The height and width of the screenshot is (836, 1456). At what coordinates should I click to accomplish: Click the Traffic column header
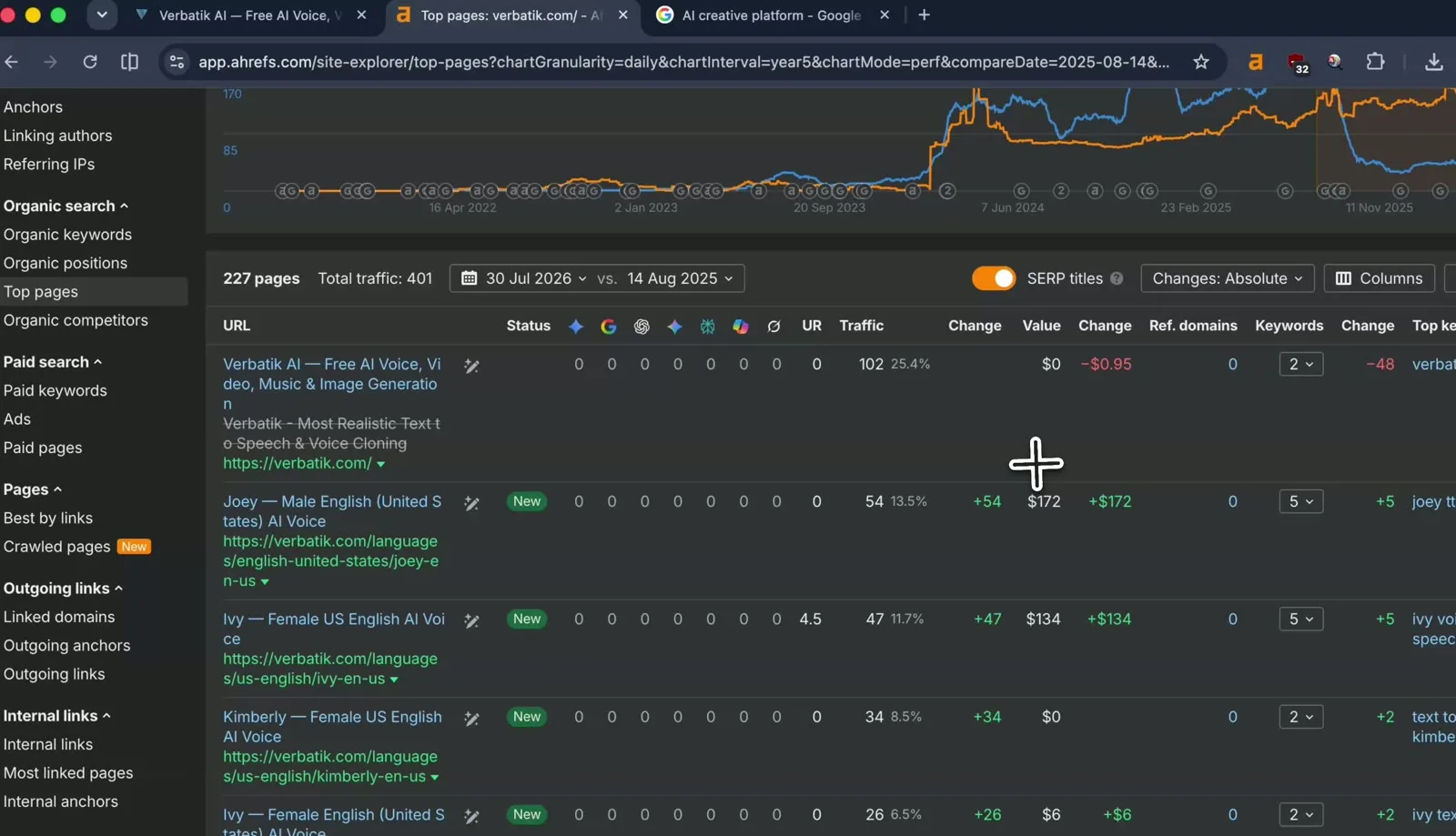pos(861,326)
